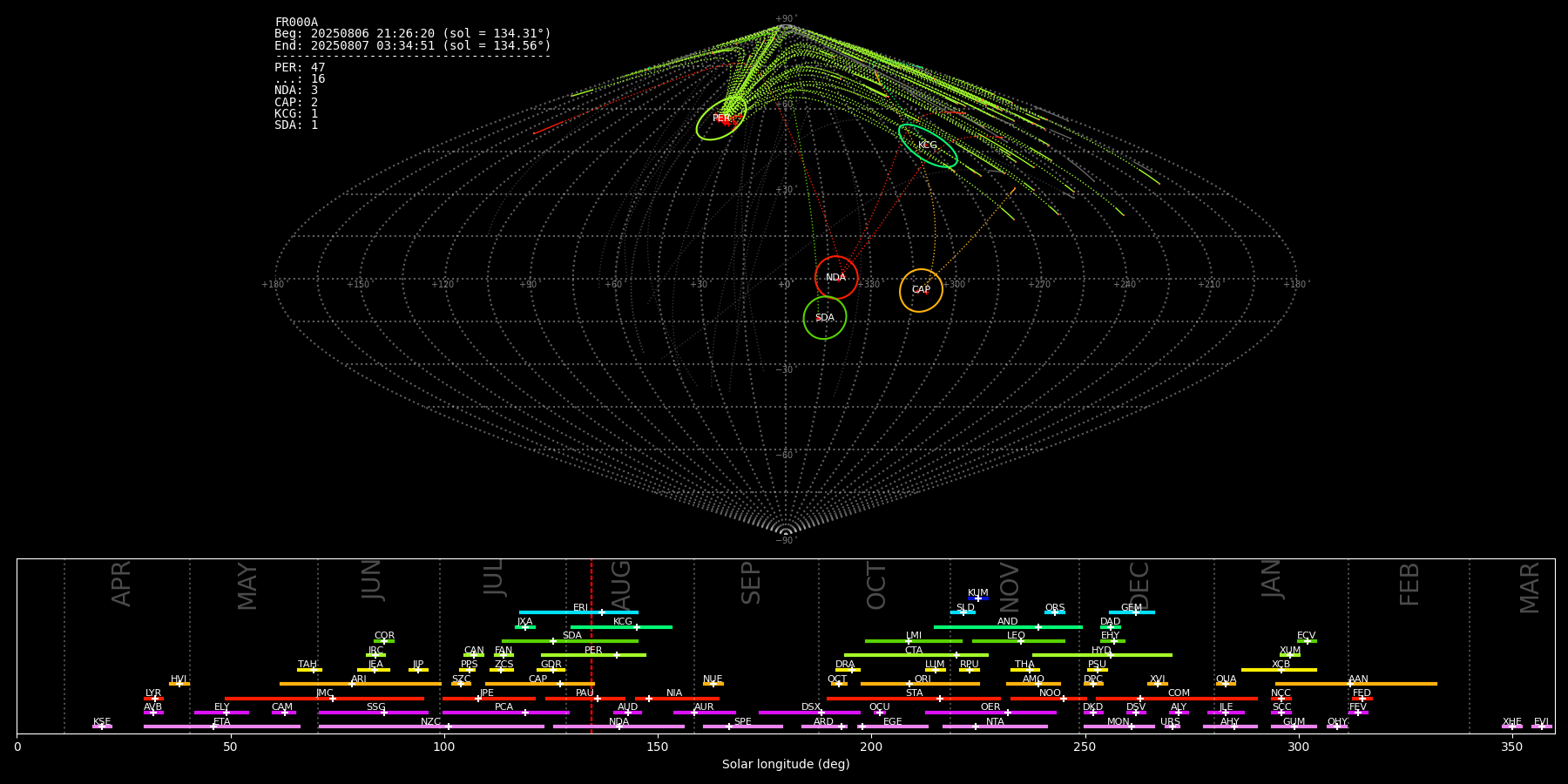The width and height of the screenshot is (1568, 784).
Task: Click the +270 longitude label on map
Action: pyautogui.click(x=1038, y=285)
